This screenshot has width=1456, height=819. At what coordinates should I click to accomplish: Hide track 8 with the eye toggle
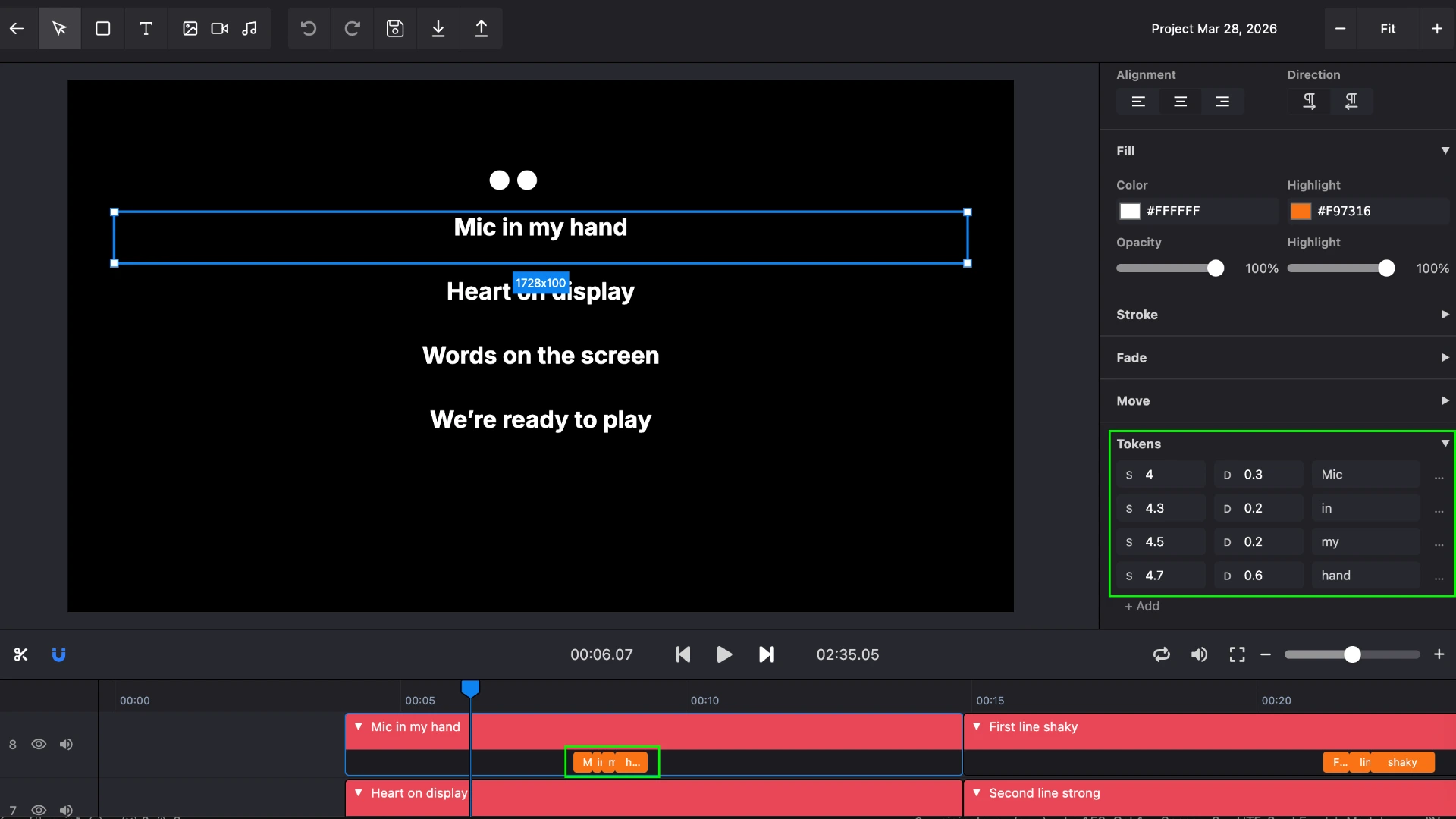pyautogui.click(x=39, y=745)
